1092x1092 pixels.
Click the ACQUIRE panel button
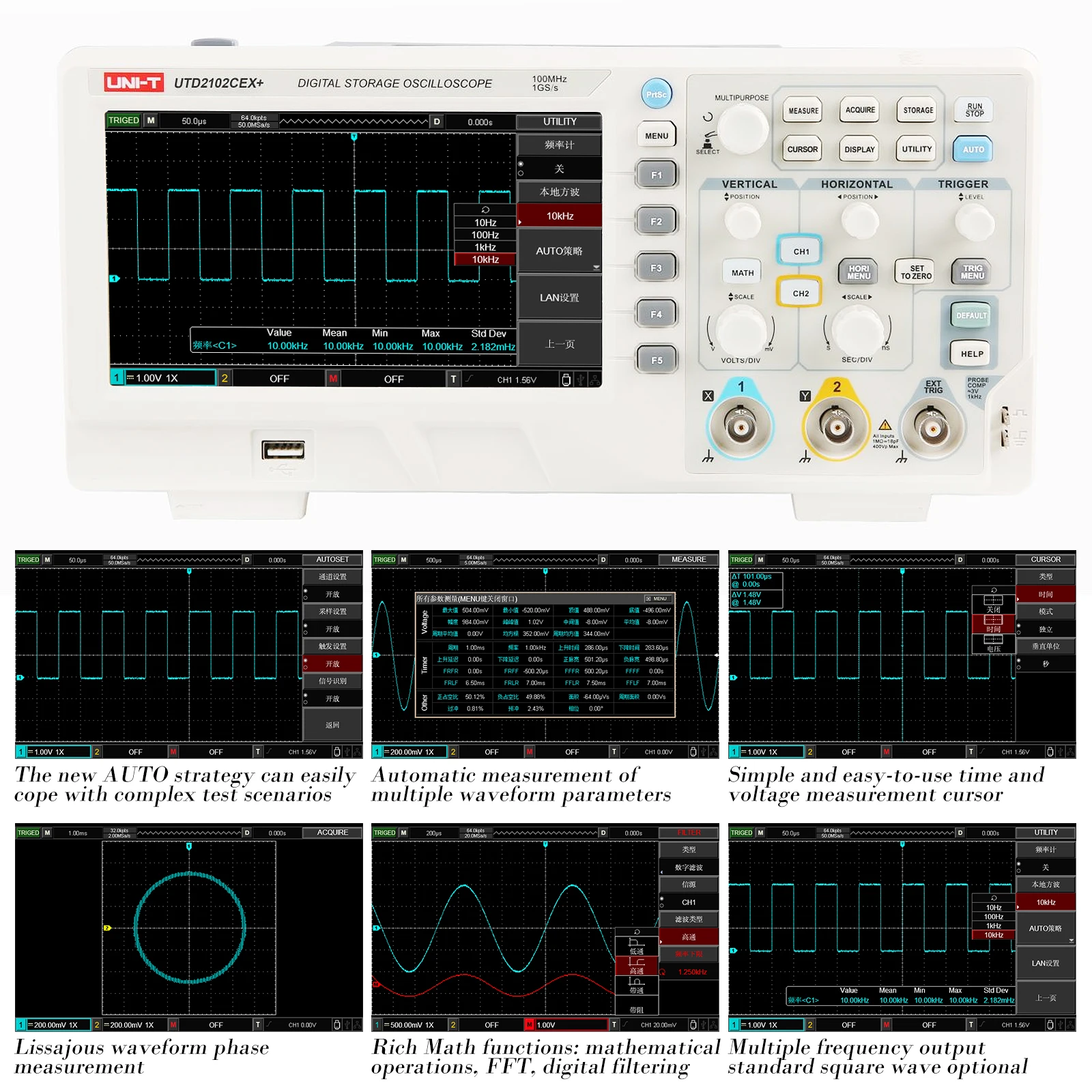point(860,110)
